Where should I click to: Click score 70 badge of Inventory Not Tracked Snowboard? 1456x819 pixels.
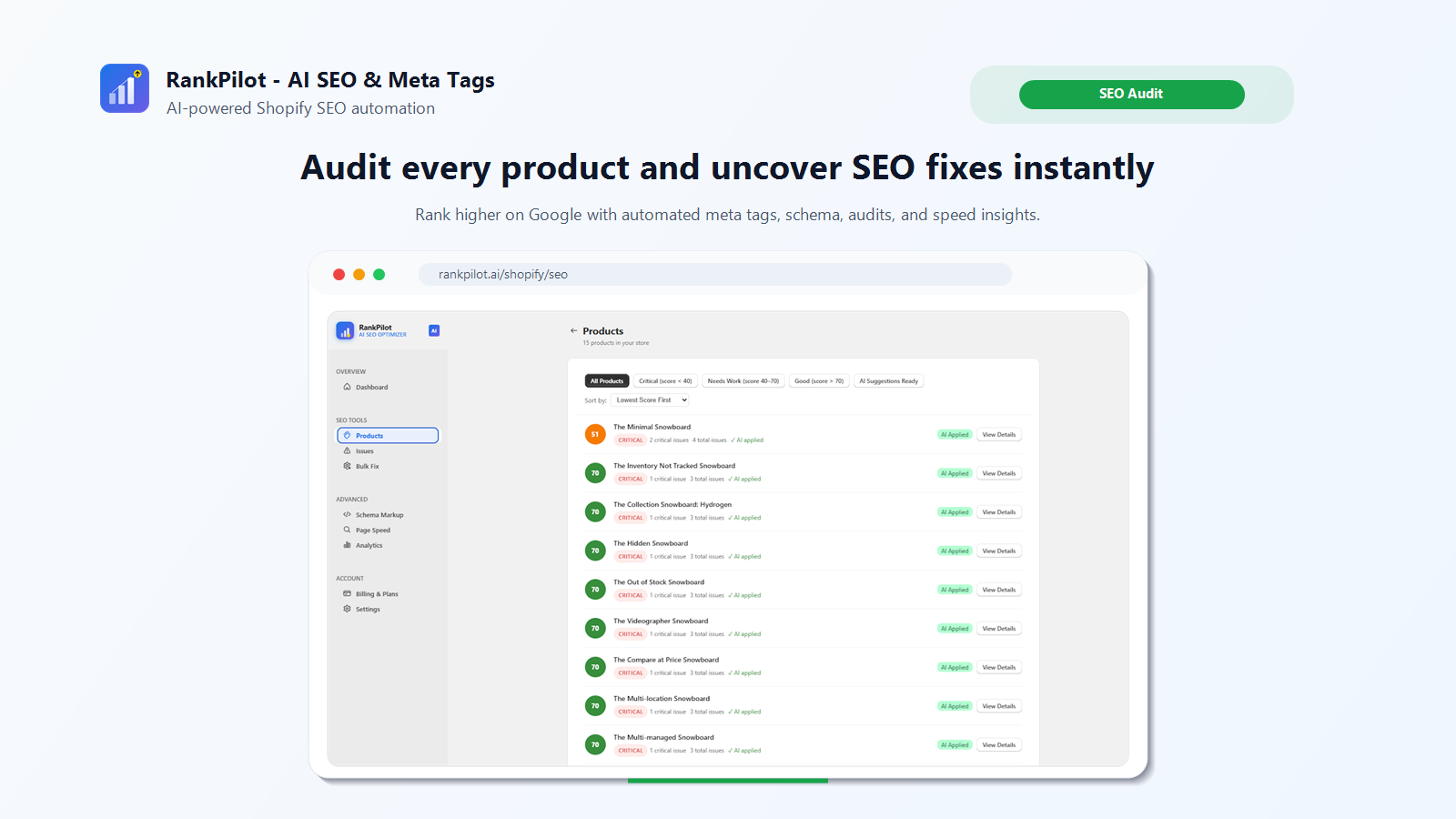[x=595, y=473]
